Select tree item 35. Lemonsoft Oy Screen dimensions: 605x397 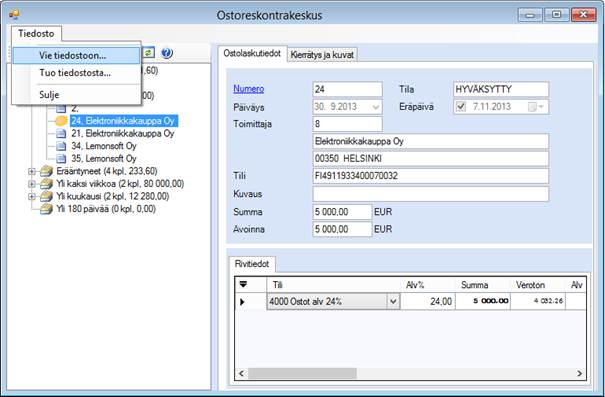104,159
